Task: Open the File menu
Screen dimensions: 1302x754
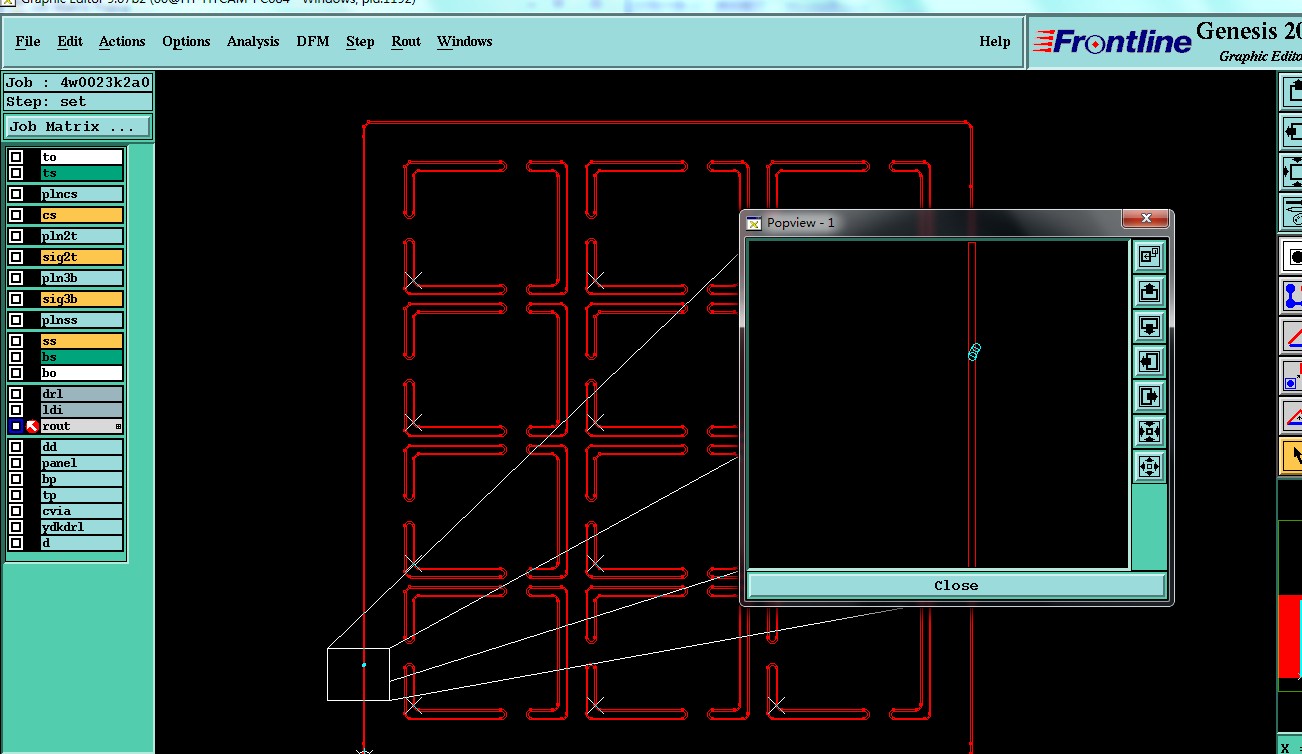Action: coord(28,41)
